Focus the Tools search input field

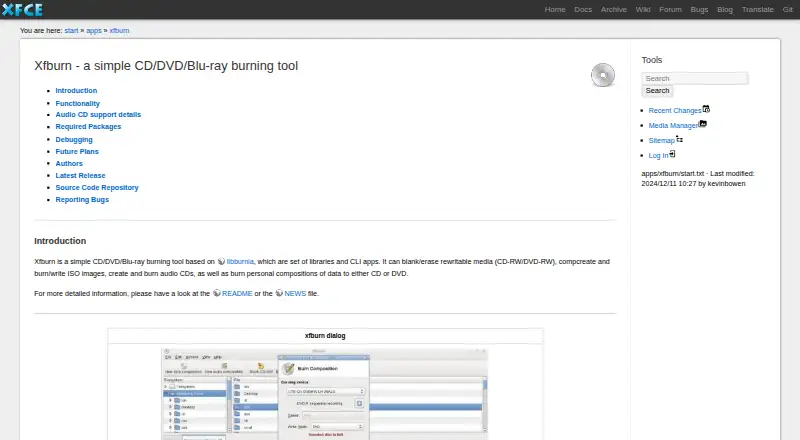pos(695,78)
